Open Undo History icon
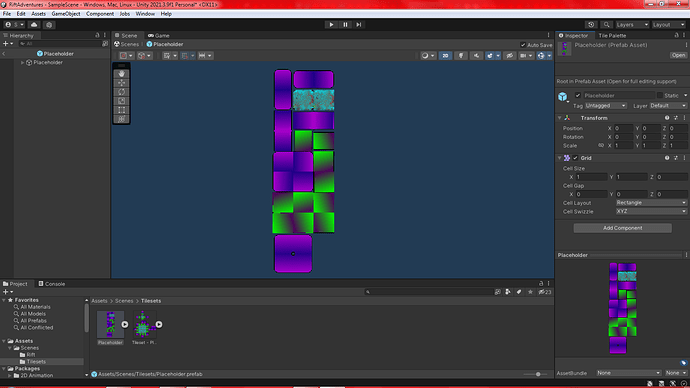 [x=591, y=25]
